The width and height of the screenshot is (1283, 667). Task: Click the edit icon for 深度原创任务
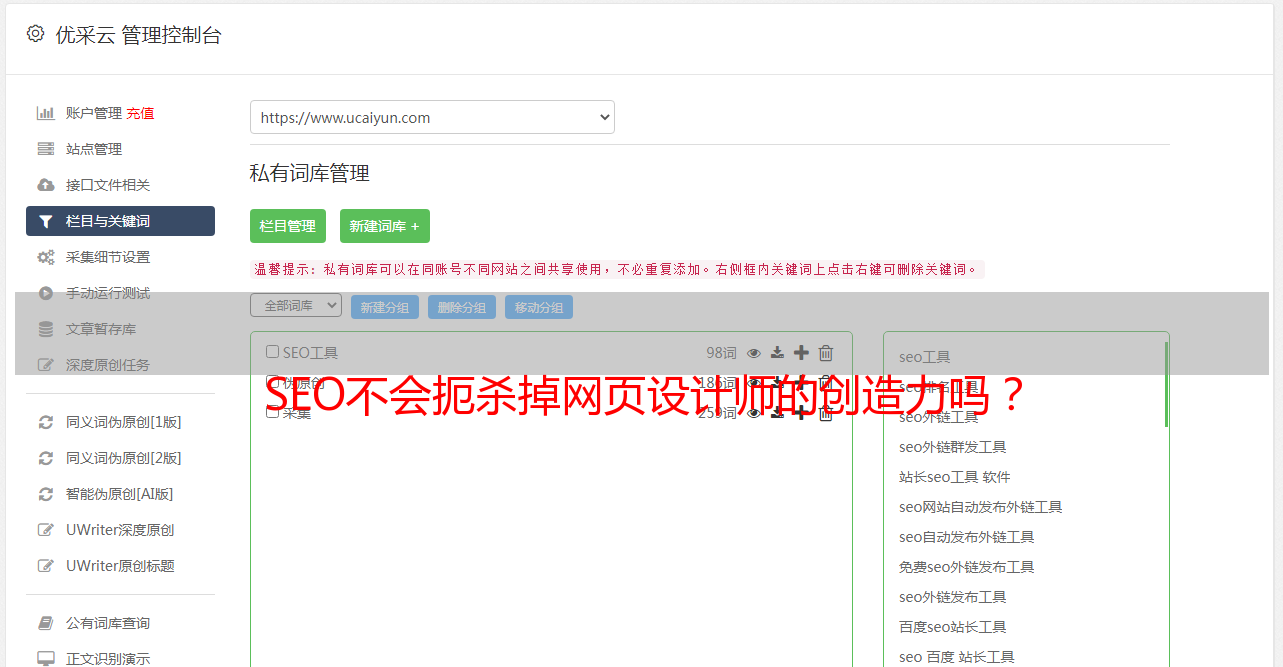[45, 365]
